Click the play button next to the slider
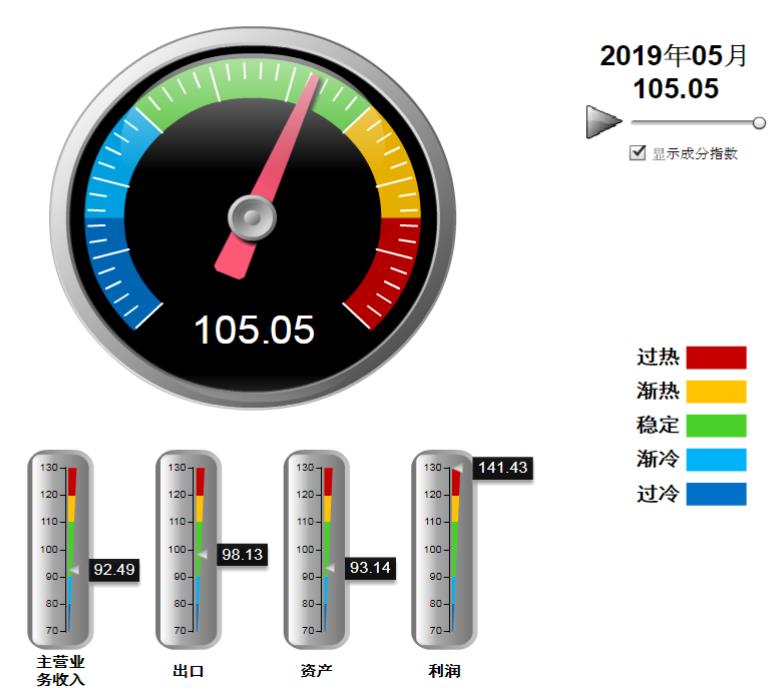The width and height of the screenshot is (778, 698). 603,122
